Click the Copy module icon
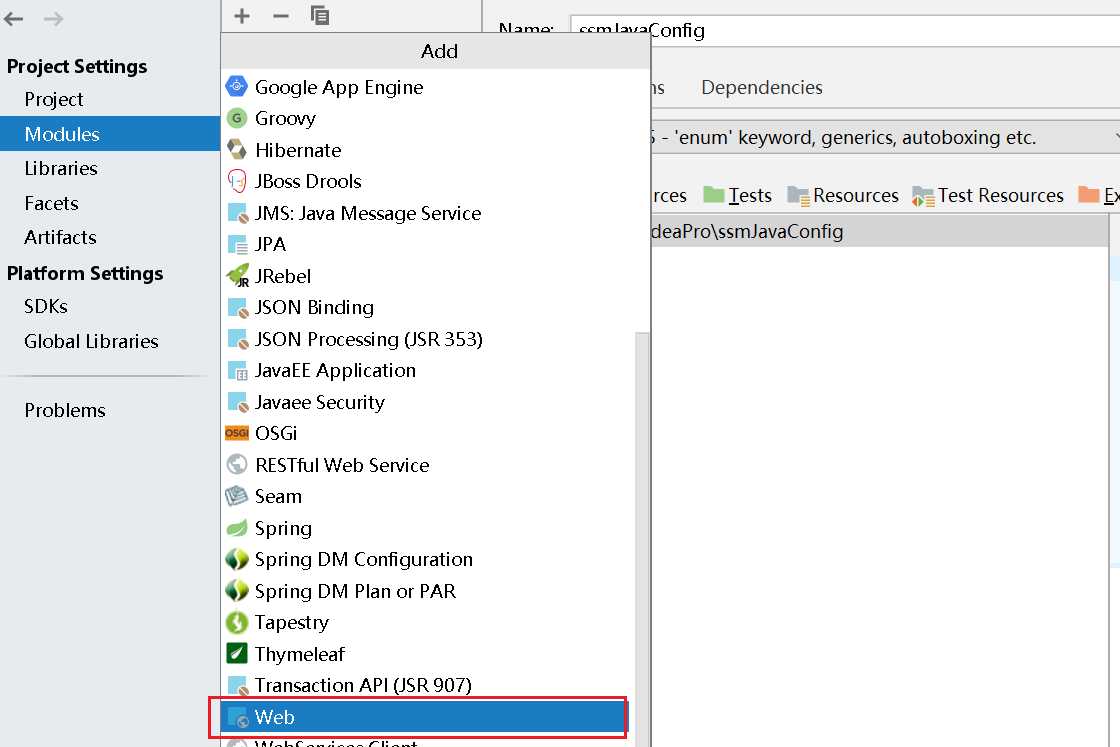 [320, 15]
